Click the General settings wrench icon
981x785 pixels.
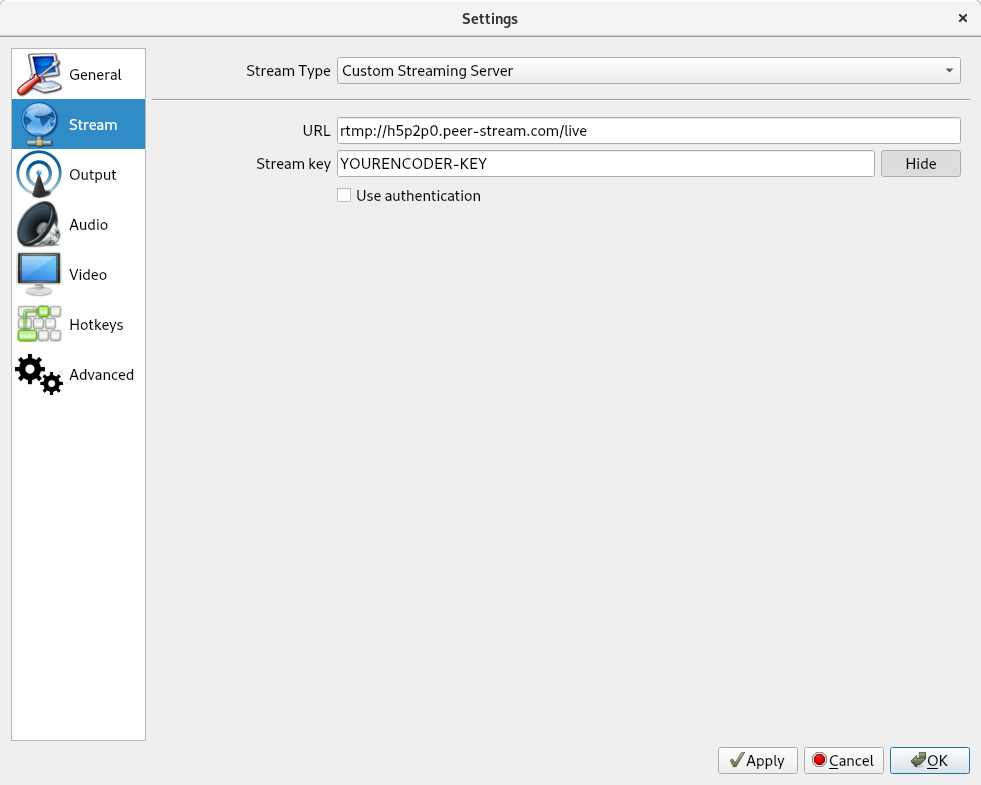click(38, 73)
